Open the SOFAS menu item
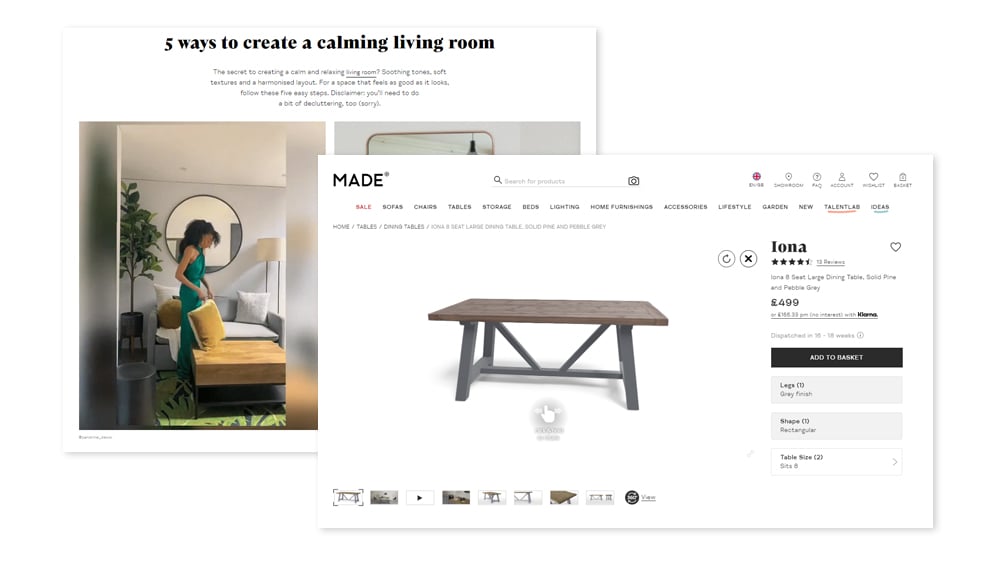The image size is (1000, 563). click(x=392, y=207)
